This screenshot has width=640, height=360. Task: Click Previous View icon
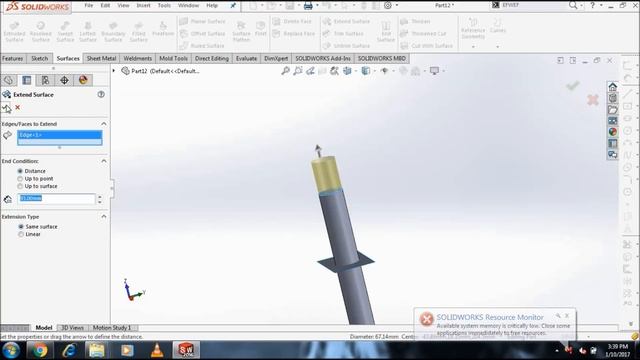tap(310, 71)
